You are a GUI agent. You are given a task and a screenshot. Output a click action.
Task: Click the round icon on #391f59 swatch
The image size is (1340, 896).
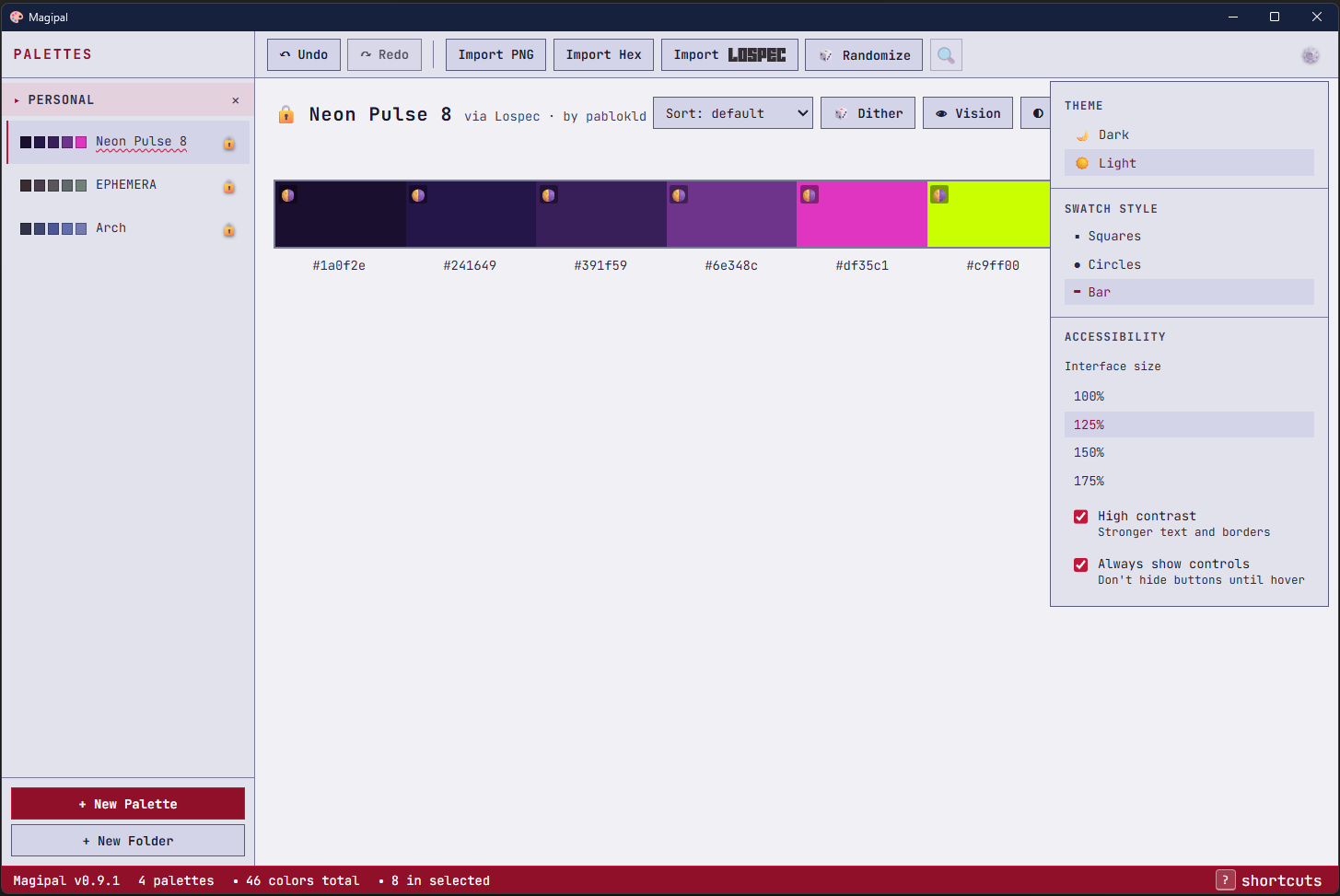(549, 195)
